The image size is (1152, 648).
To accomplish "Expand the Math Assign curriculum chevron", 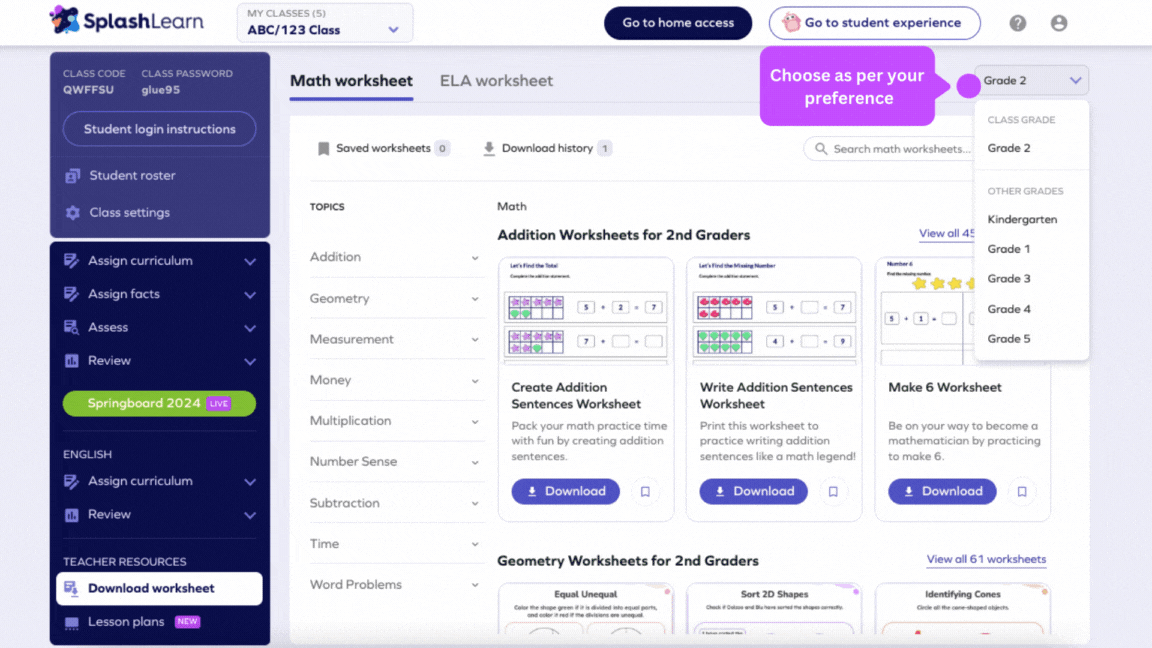I will (x=250, y=262).
